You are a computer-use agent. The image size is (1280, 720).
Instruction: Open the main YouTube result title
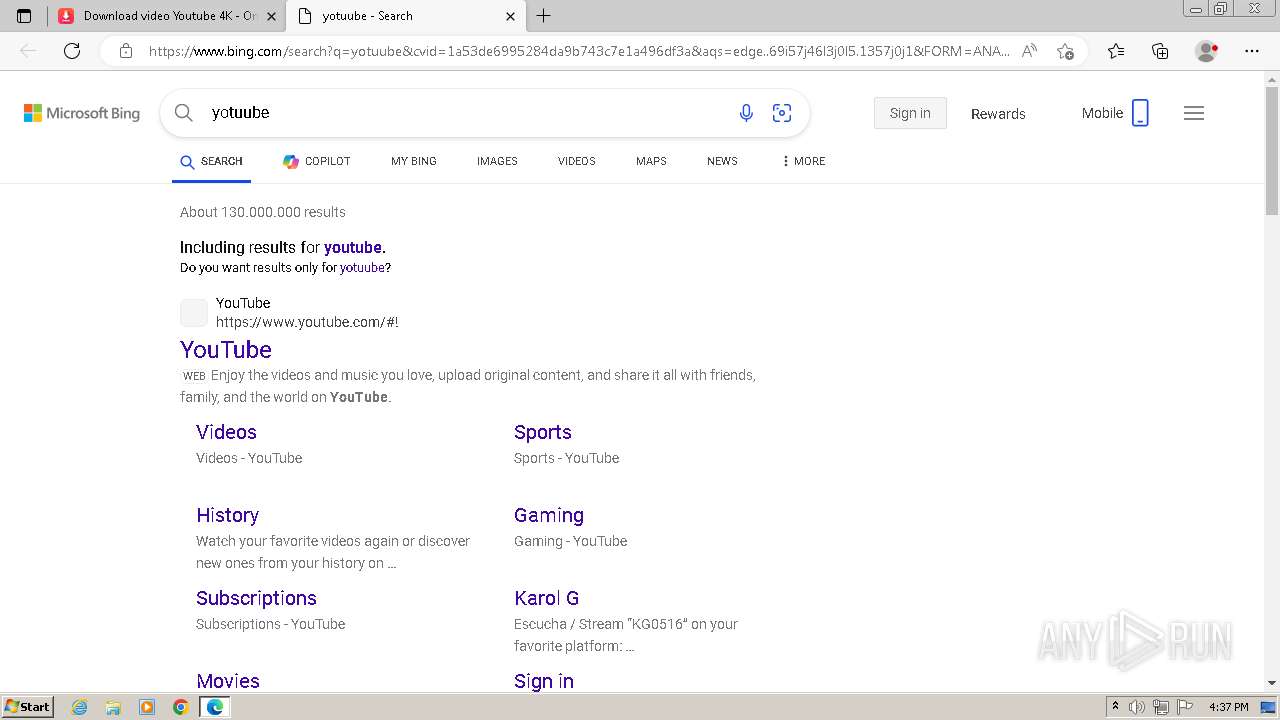[x=226, y=350]
